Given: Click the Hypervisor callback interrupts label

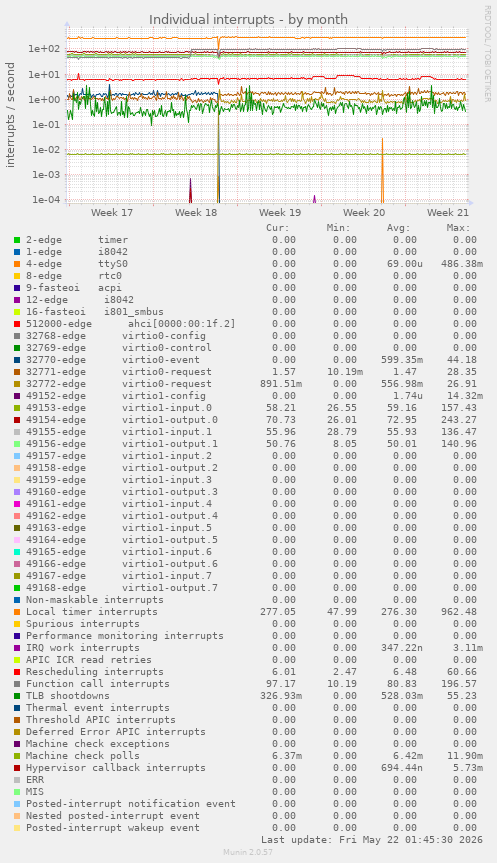Looking at the screenshot, I should coord(116,768).
